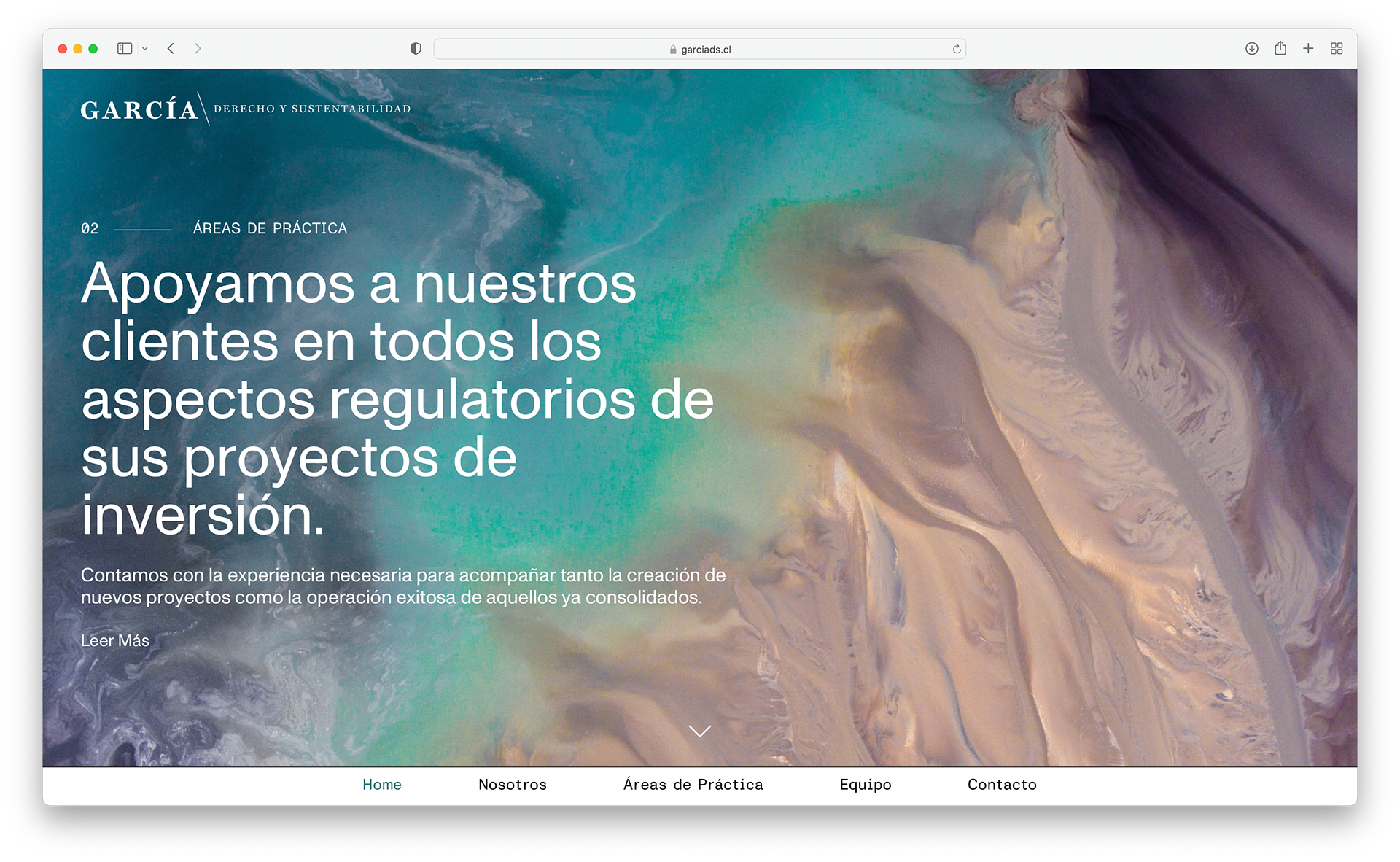Viewport: 1400px width, 862px height.
Task: Select the Home menu item
Action: point(382,785)
